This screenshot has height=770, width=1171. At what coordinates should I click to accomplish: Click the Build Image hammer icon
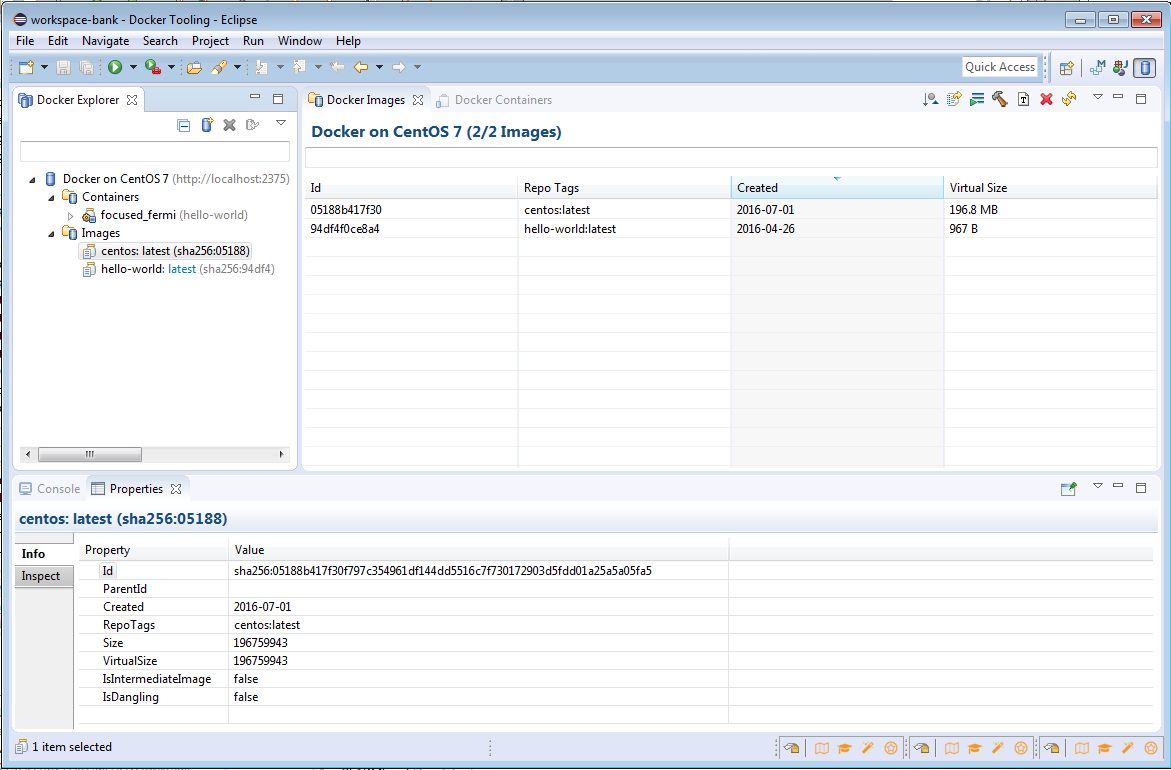[1000, 99]
